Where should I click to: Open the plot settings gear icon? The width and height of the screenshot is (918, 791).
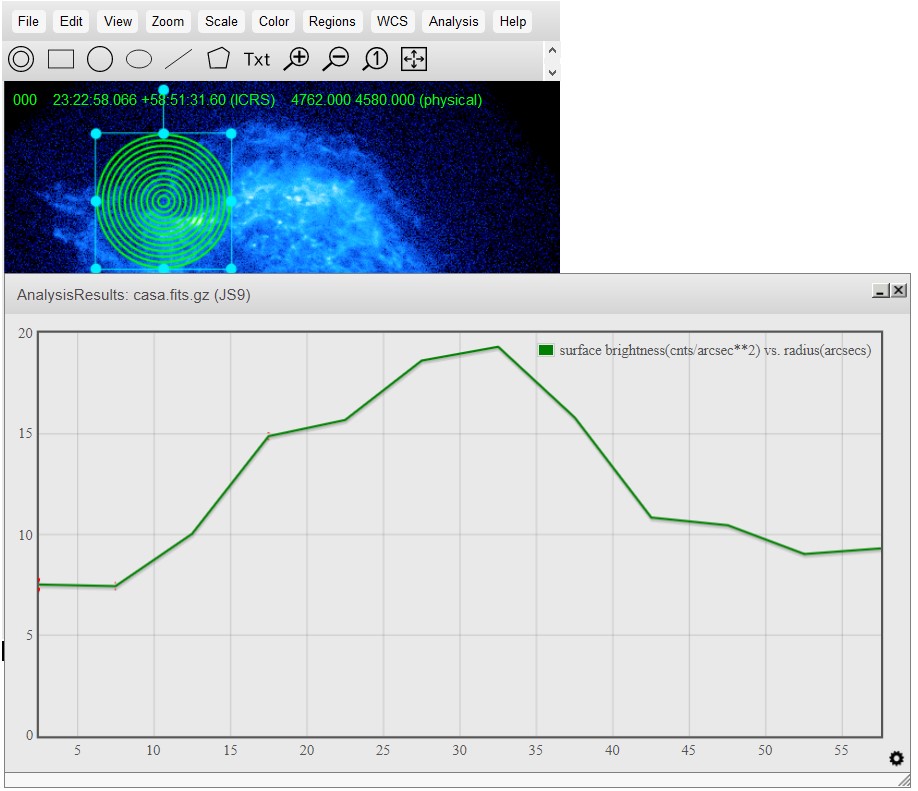pos(896,759)
